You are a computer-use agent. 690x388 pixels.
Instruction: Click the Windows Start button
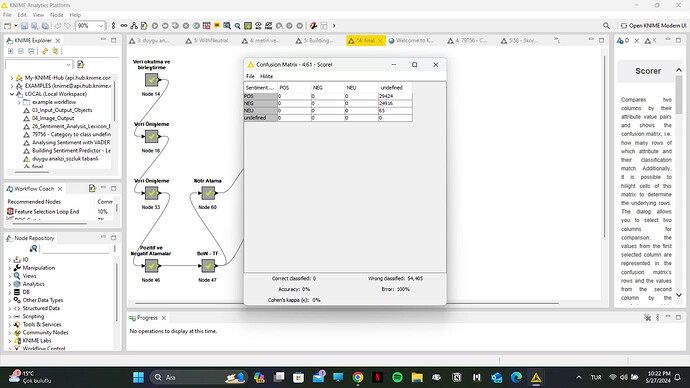(138, 377)
